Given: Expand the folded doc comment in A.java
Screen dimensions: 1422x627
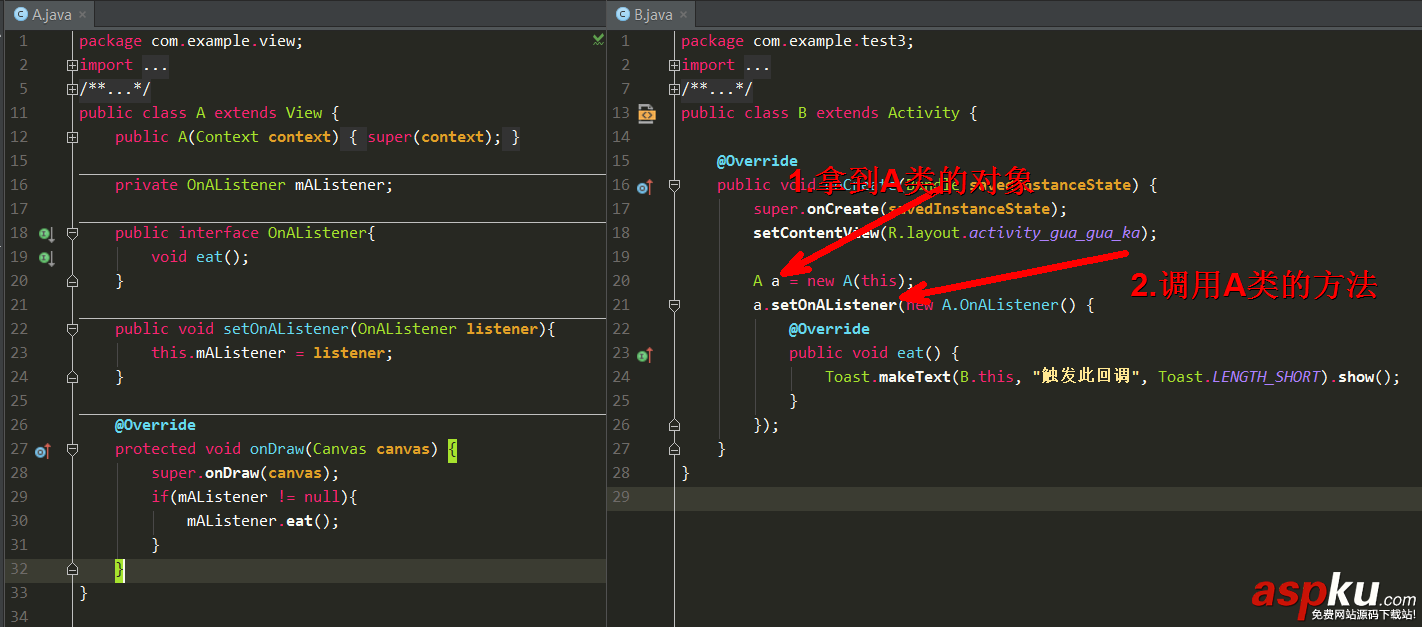Looking at the screenshot, I should point(72,89).
